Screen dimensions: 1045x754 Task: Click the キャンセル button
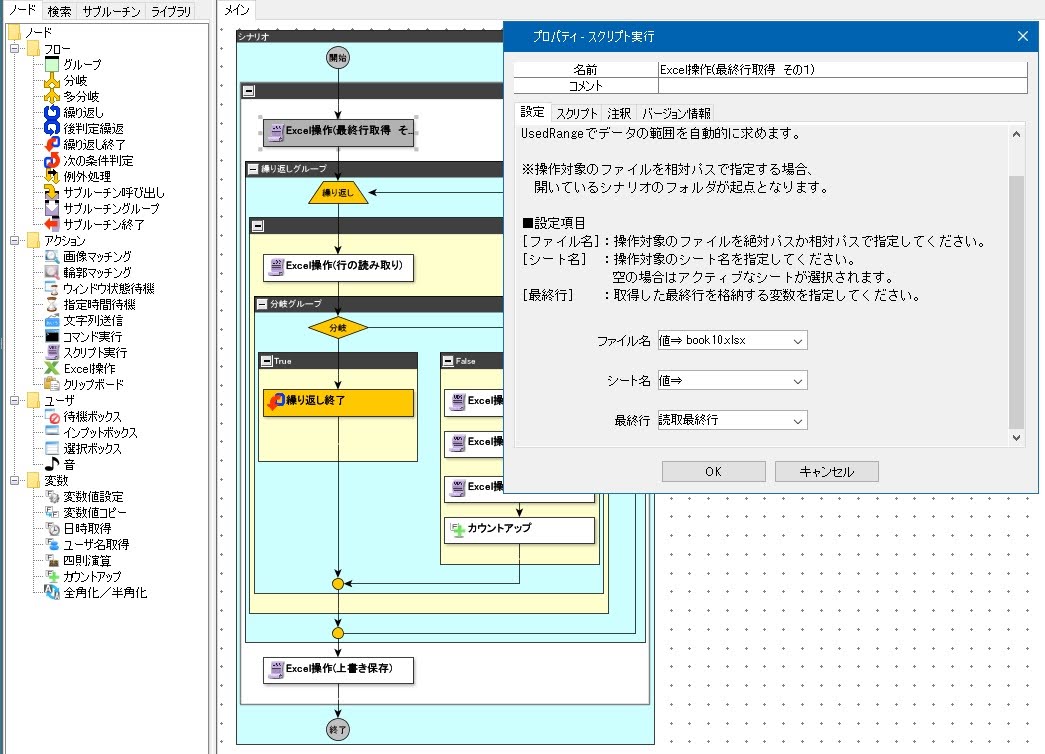[x=826, y=471]
